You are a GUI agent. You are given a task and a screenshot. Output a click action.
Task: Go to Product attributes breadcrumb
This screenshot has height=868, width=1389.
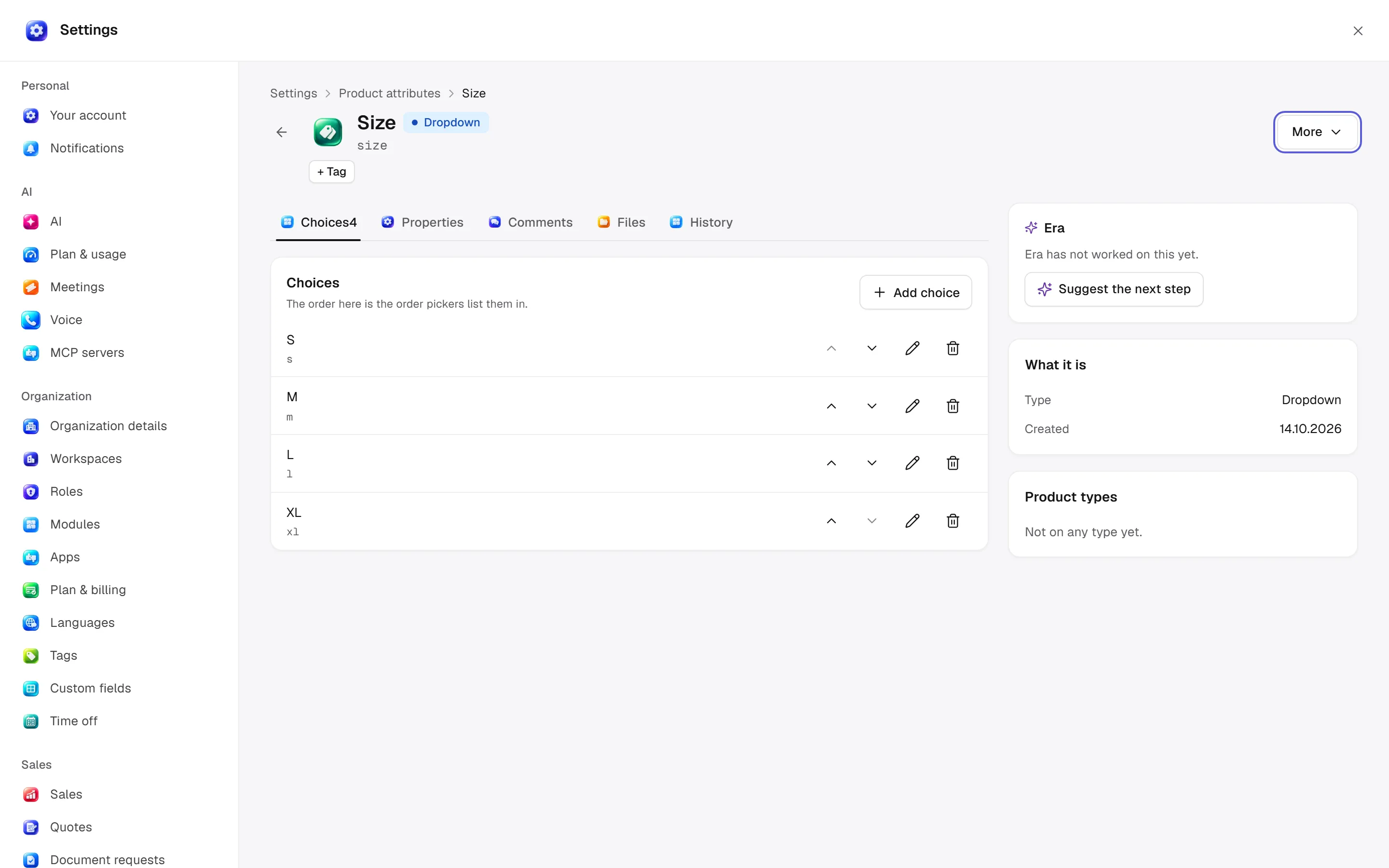[x=389, y=94]
